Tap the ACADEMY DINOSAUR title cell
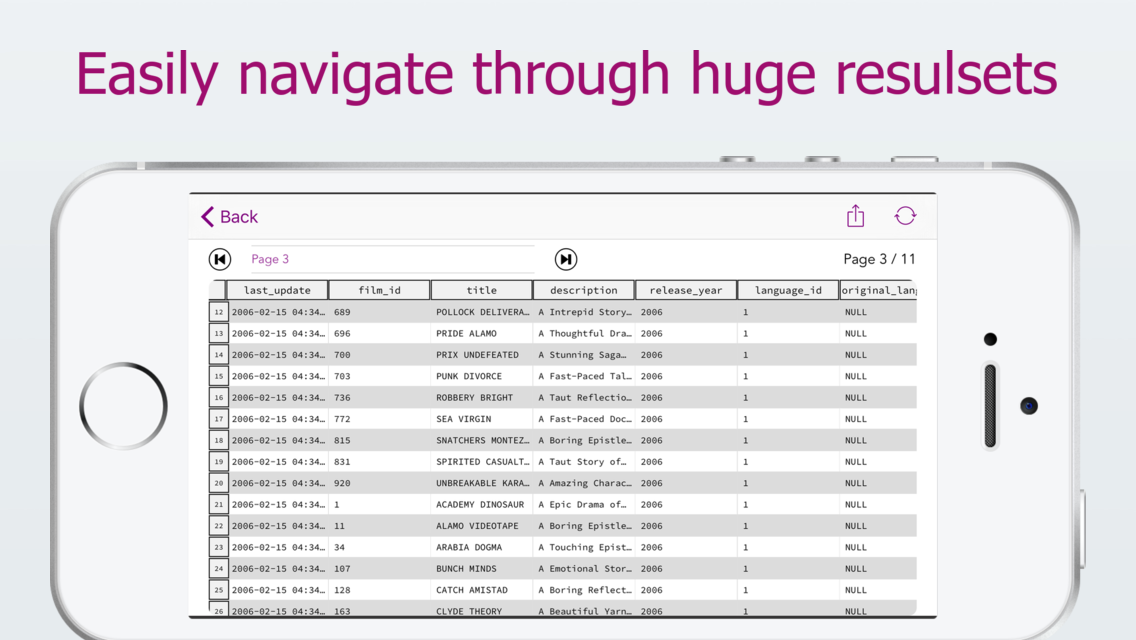 [481, 504]
